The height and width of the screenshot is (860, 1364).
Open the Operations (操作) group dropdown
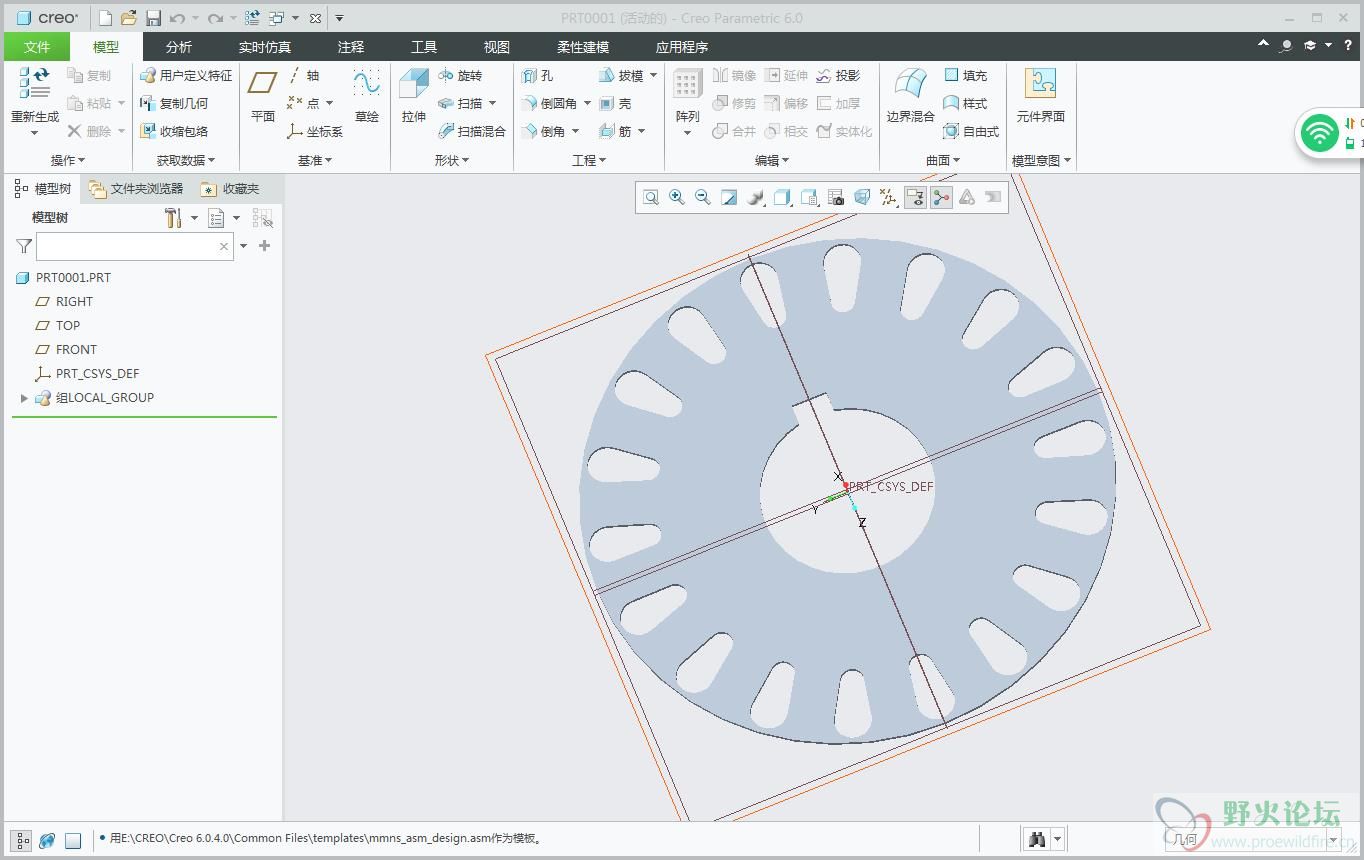[x=68, y=160]
